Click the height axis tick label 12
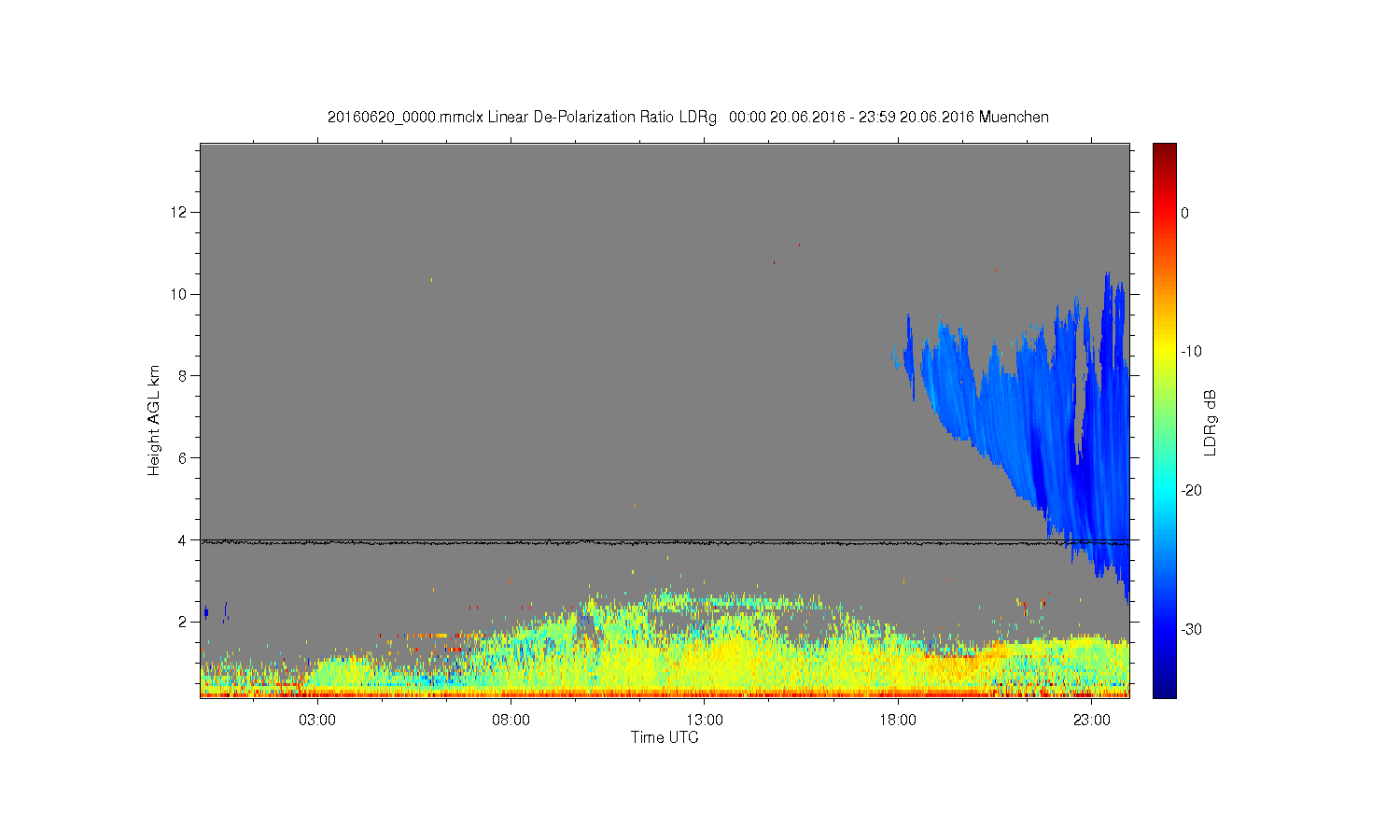 (179, 212)
